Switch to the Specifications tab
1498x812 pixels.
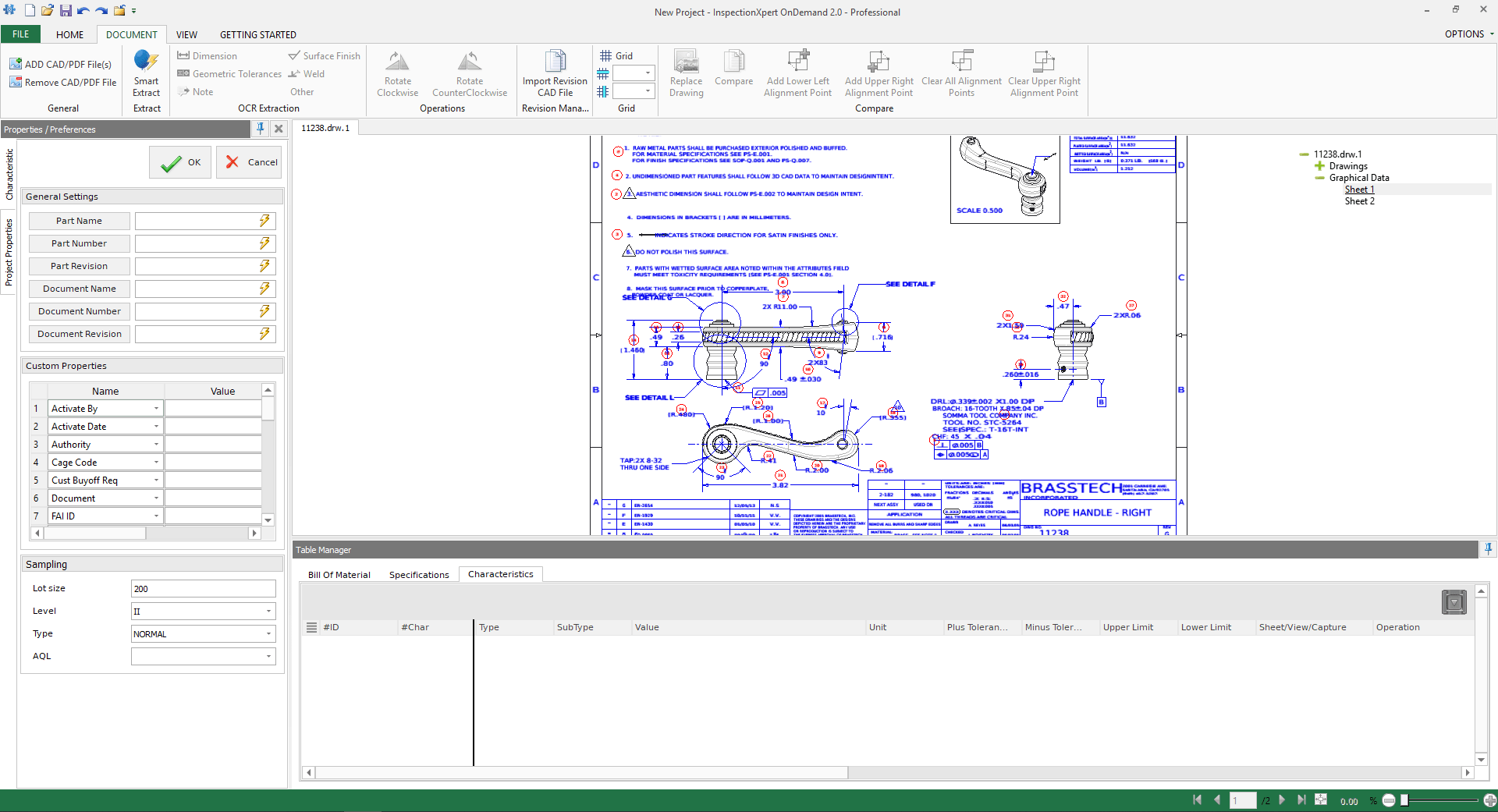419,574
